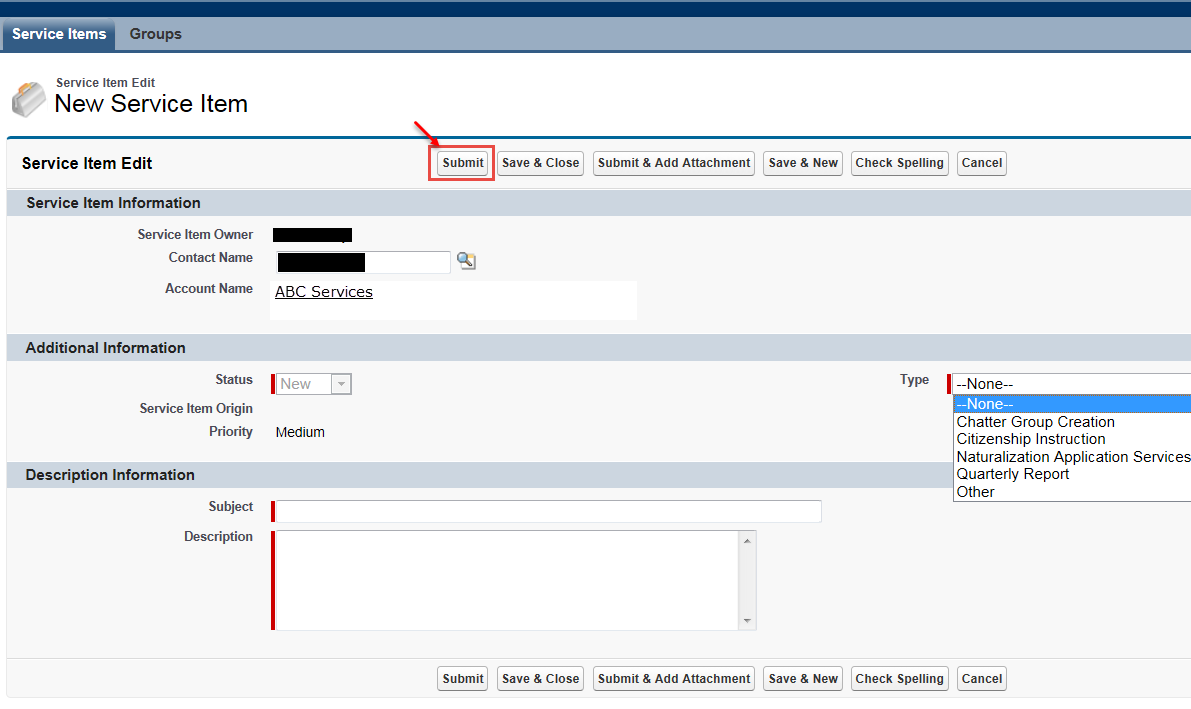Screen dimensions: 1191x709
Task: Click the Description Information section header
Action: pyautogui.click(x=479, y=475)
